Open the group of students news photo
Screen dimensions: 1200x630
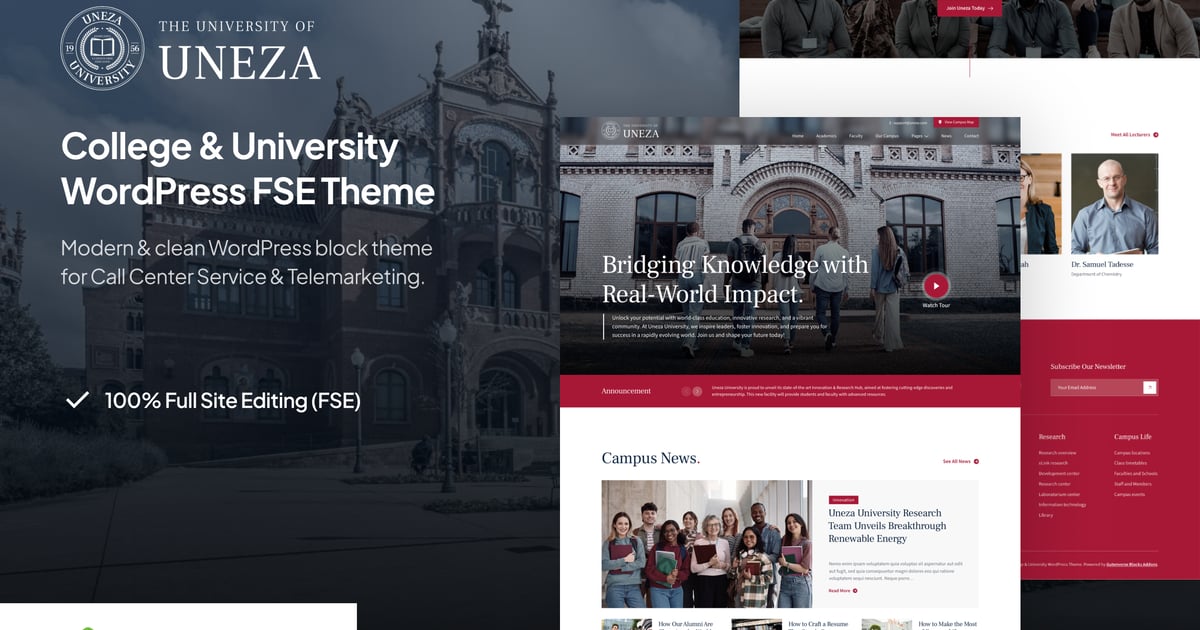click(x=707, y=544)
